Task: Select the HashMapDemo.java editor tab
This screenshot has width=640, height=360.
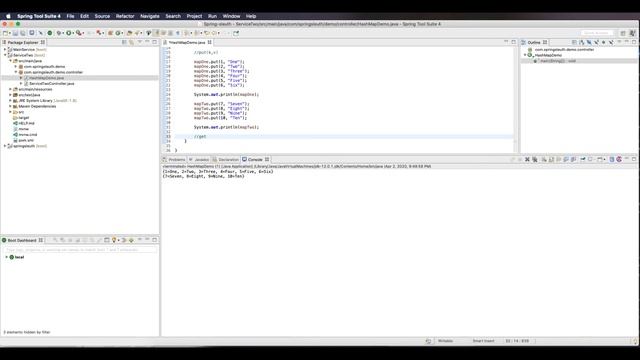Action: coord(187,42)
